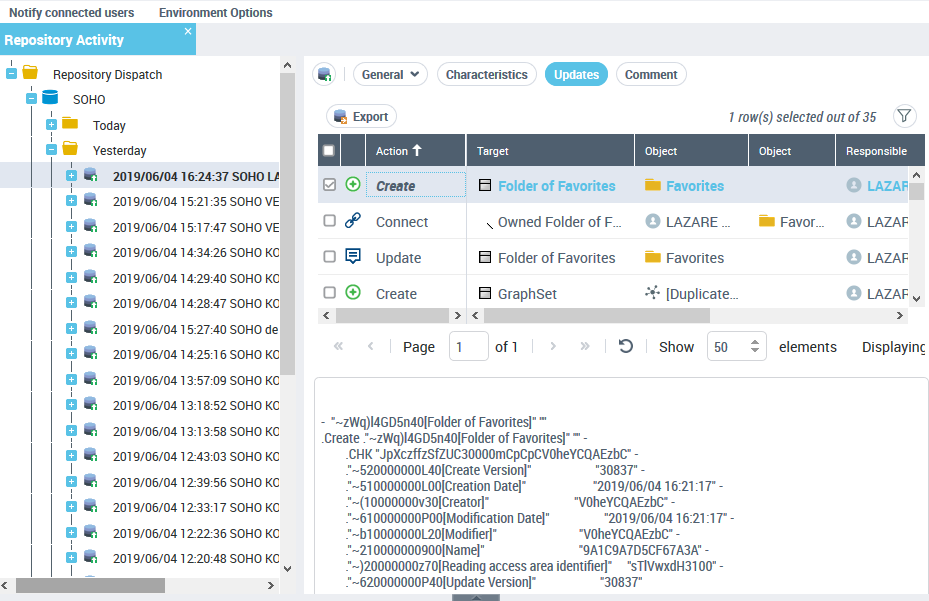The image size is (929, 601).
Task: Click the refresh icon in pagination bar
Action: [626, 346]
